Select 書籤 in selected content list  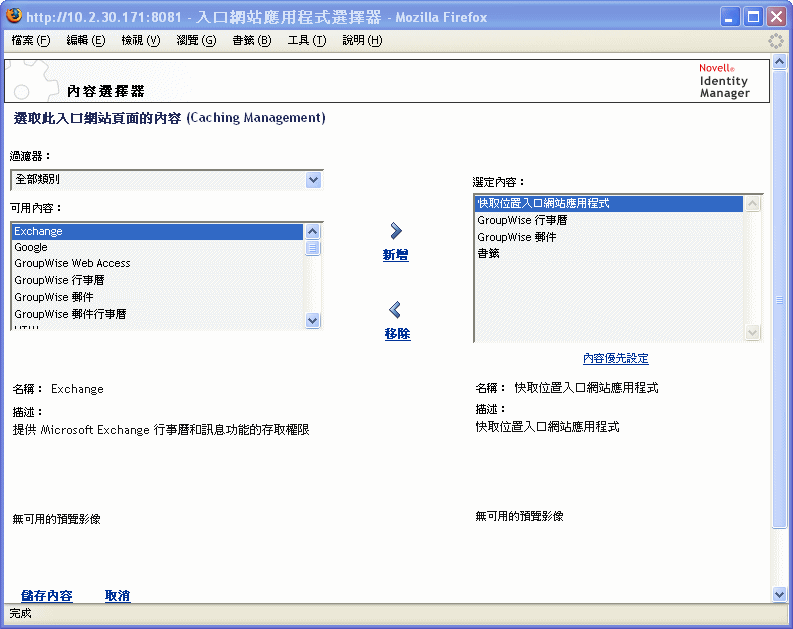click(x=609, y=253)
